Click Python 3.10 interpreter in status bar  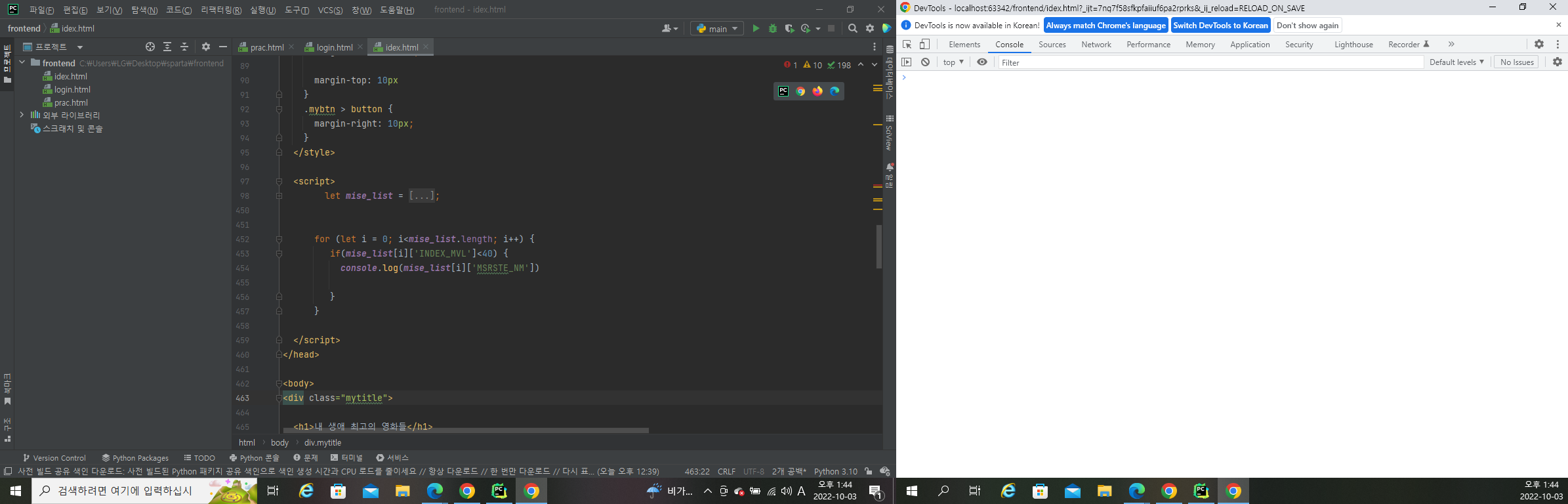836,471
